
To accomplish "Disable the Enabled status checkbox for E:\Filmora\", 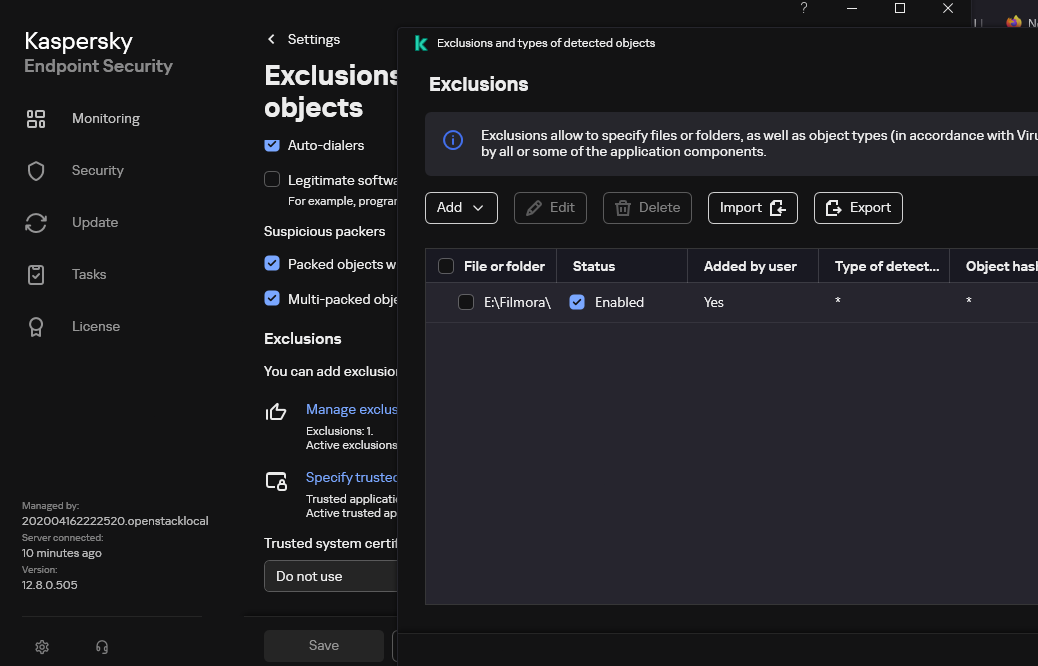I will (577, 302).
